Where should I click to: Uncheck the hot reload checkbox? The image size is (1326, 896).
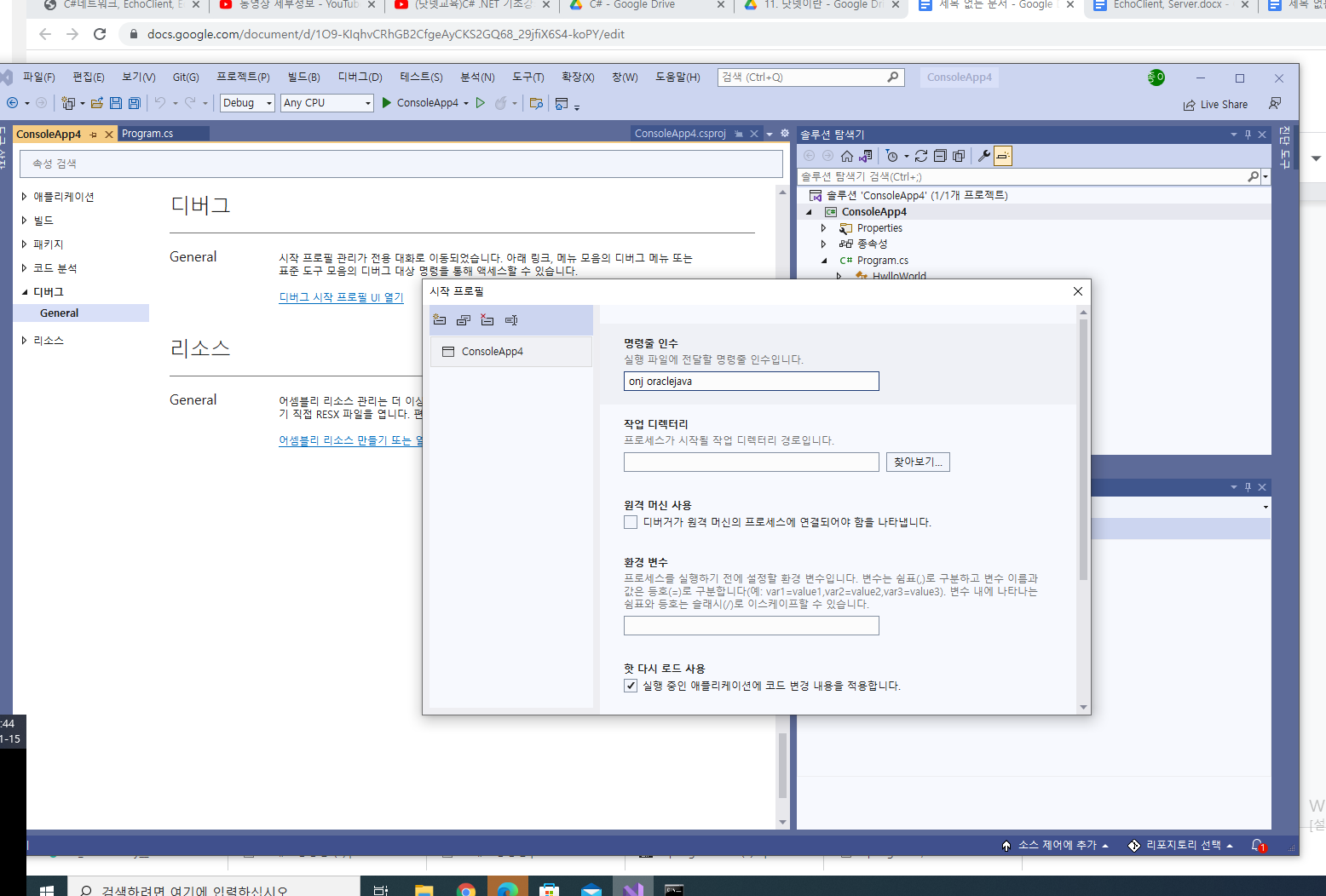(631, 686)
